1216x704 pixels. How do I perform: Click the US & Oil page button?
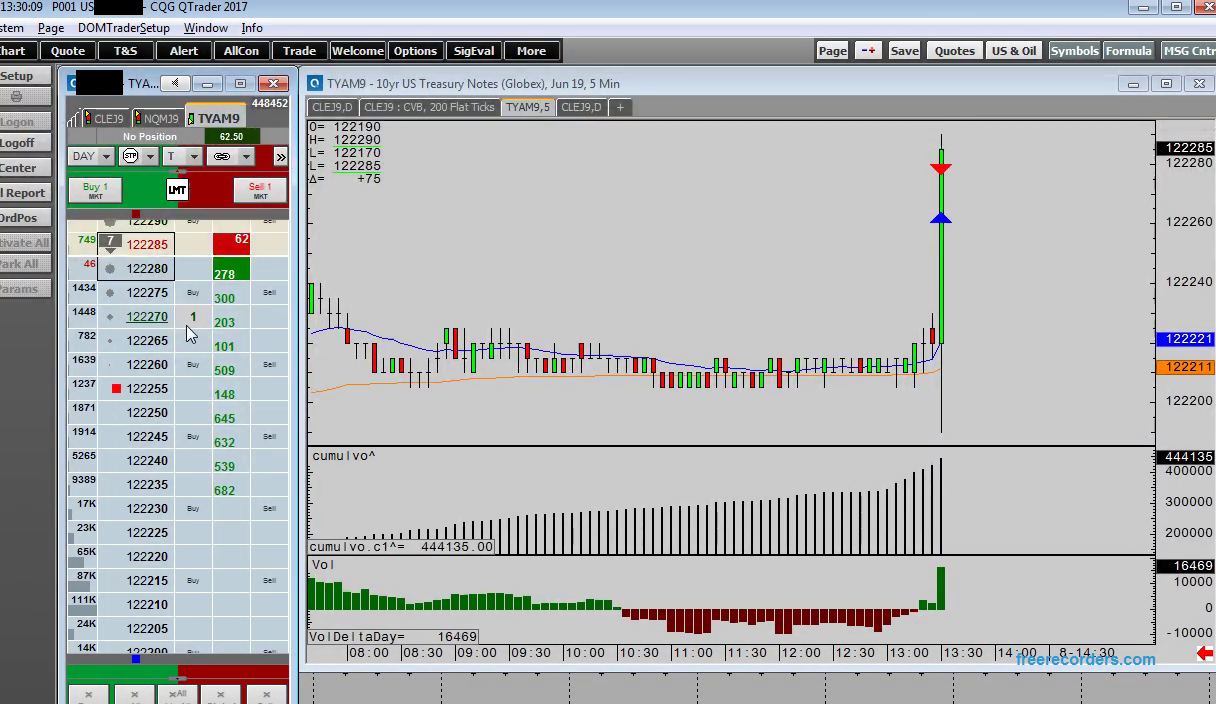[x=1014, y=51]
